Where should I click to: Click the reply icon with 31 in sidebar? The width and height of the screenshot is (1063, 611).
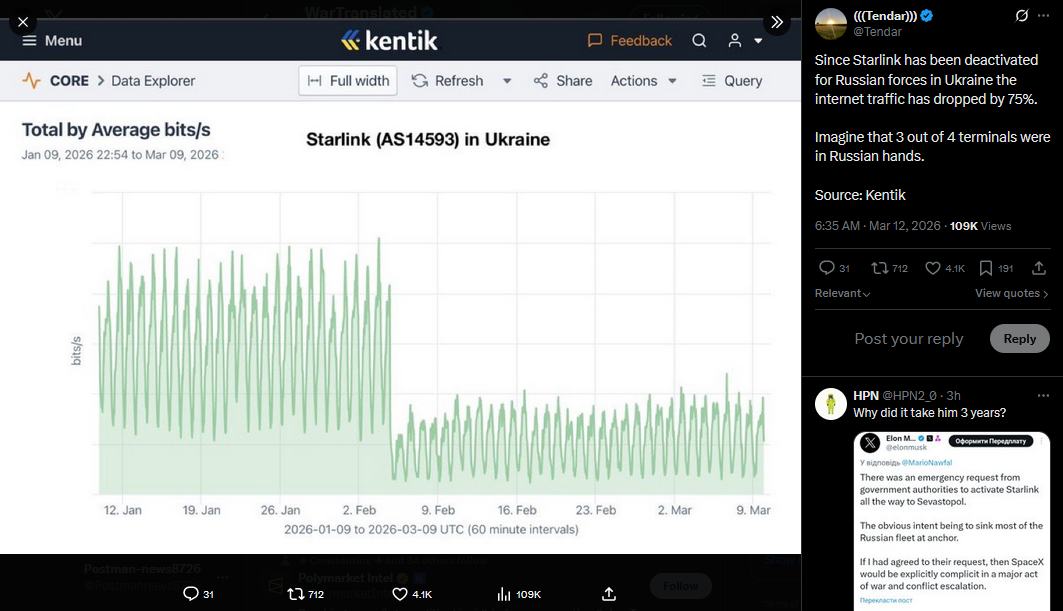coord(826,268)
